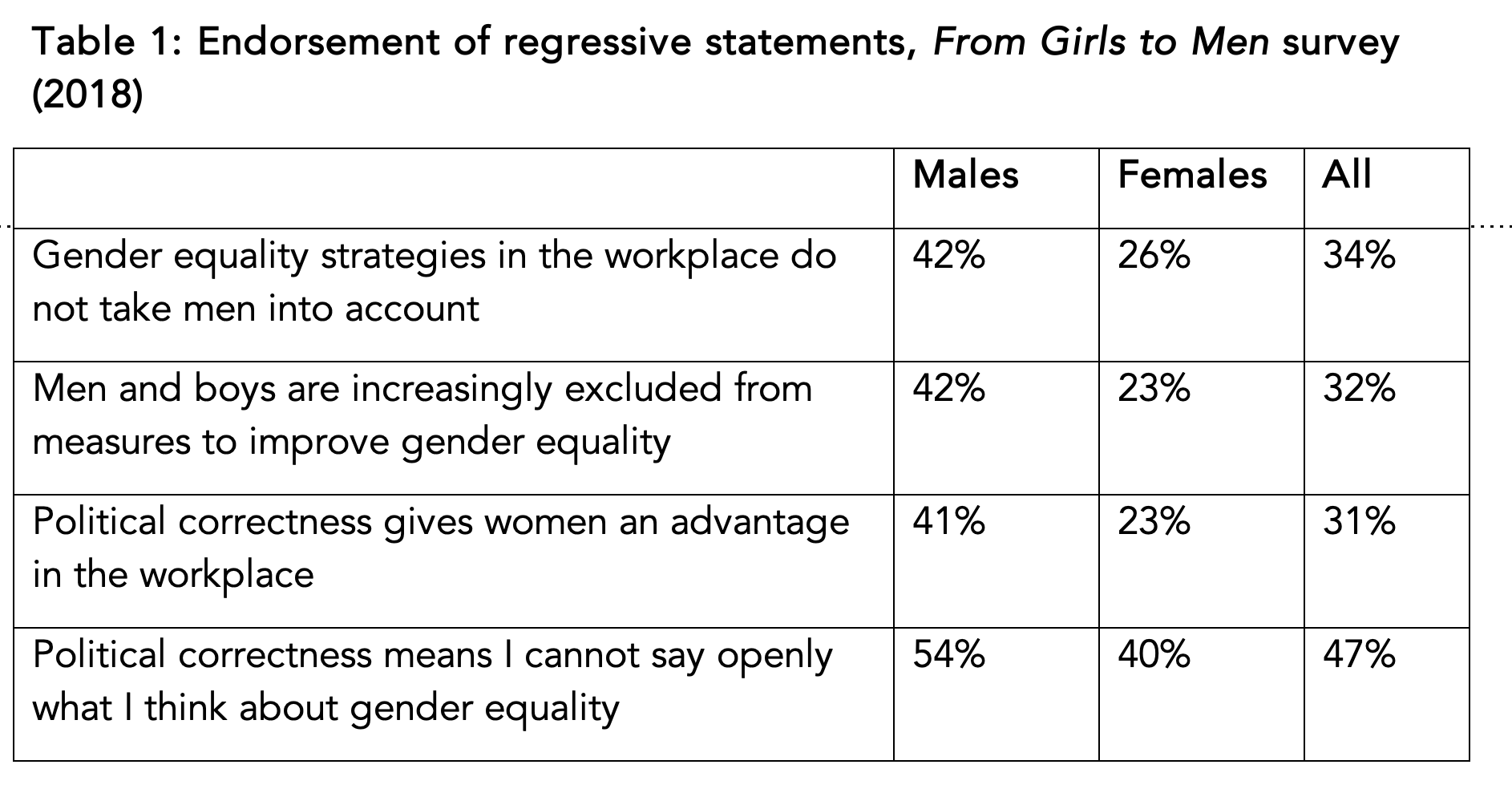Select the All 31% cell
Screen dimensions: 1512x797
tap(1359, 523)
